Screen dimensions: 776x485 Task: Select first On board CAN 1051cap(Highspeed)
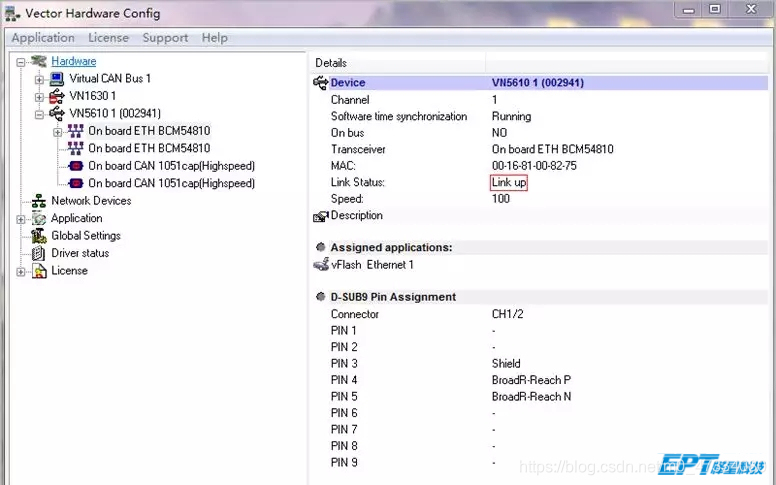click(171, 166)
